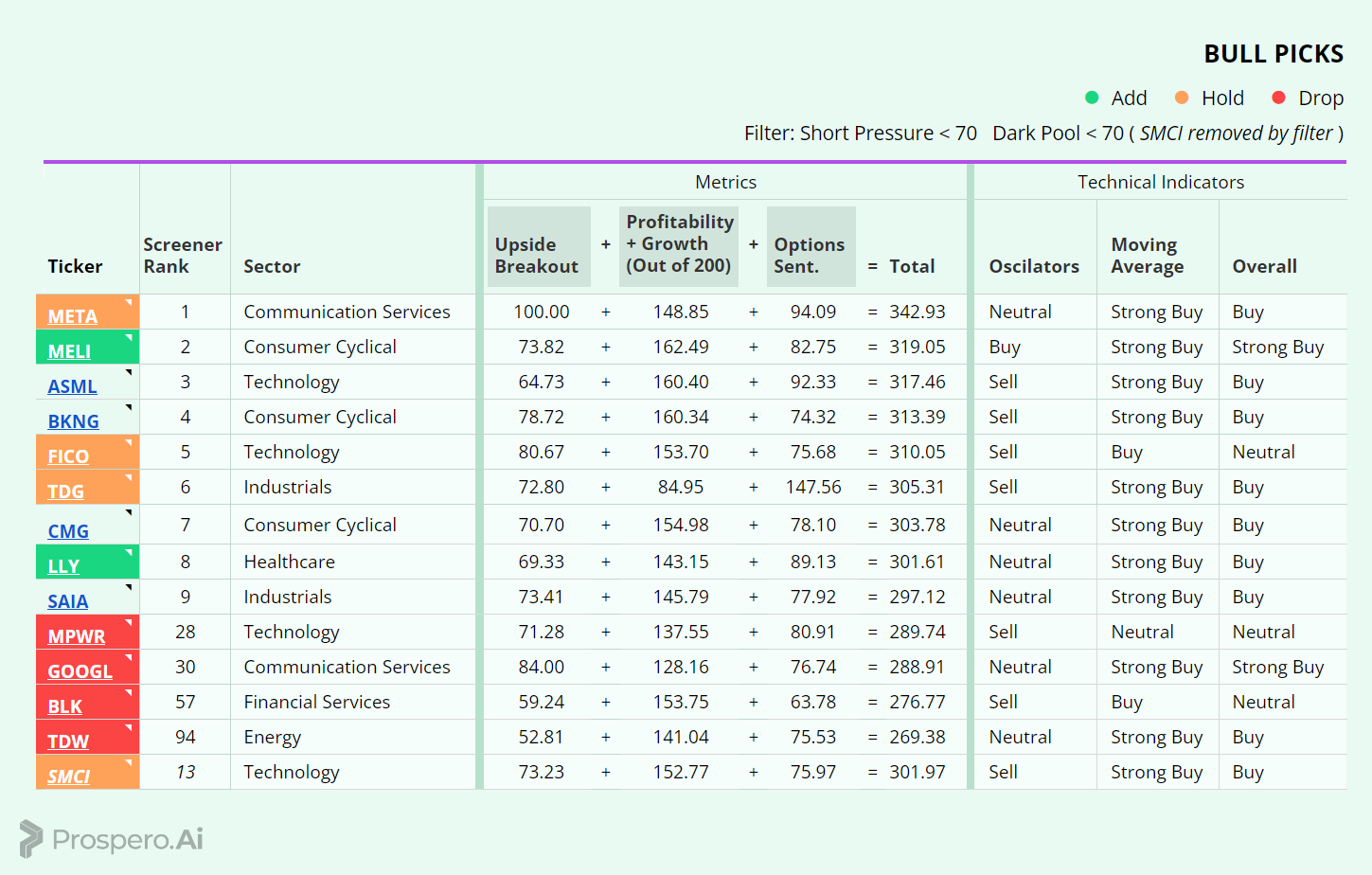Click the Profitability + Growth column header
Image resolution: width=1372 pixels, height=875 pixels.
(679, 246)
